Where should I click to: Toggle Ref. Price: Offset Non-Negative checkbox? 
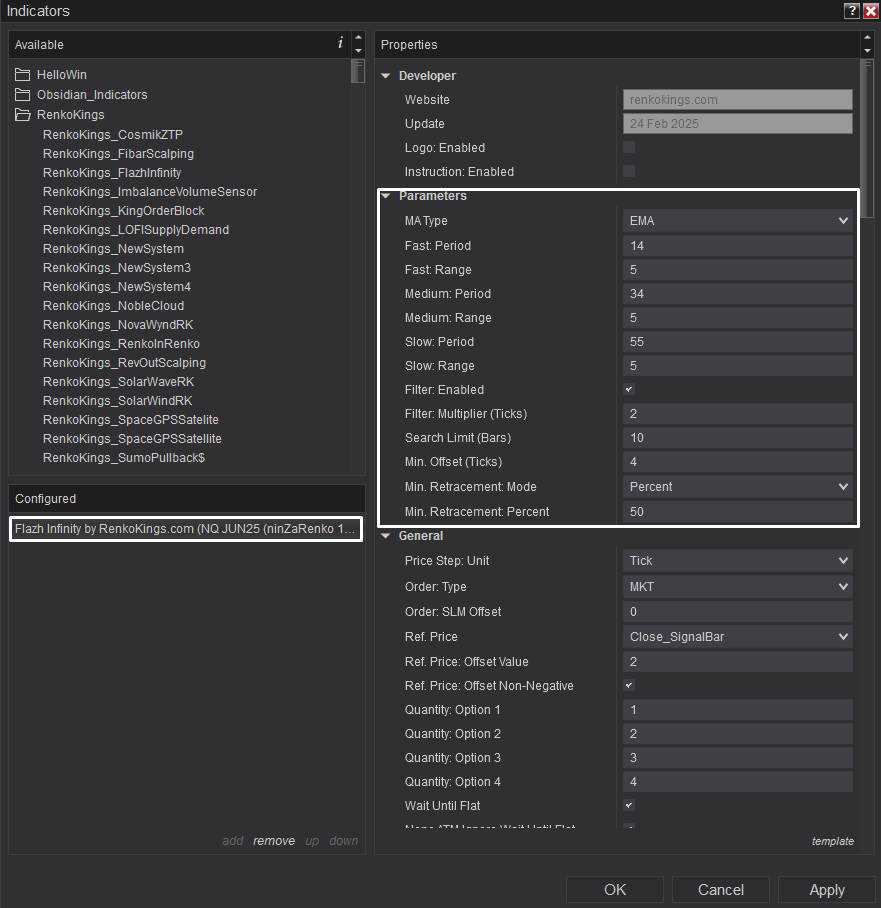coord(629,686)
